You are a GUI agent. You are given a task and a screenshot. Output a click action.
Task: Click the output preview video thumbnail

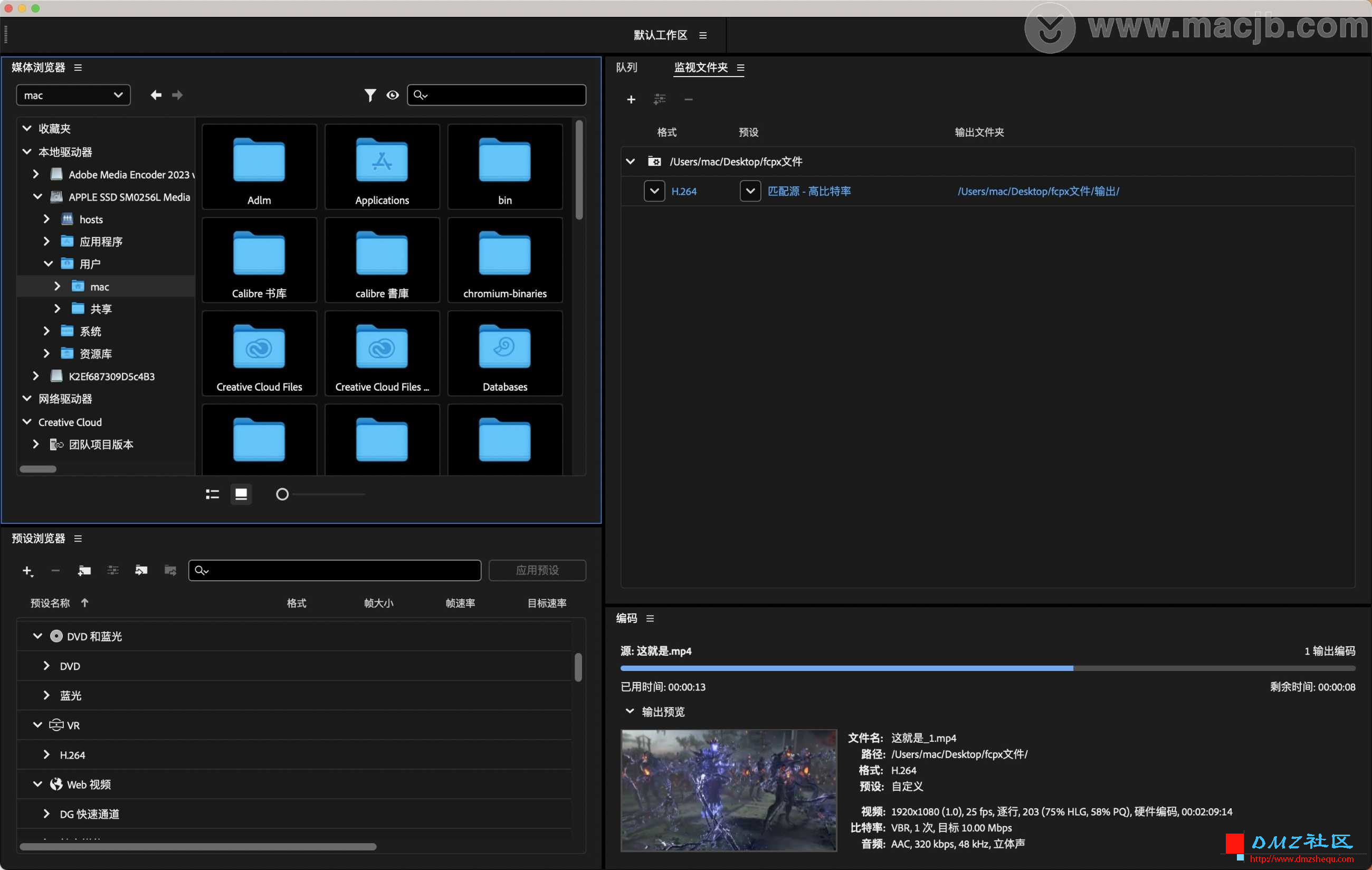729,790
